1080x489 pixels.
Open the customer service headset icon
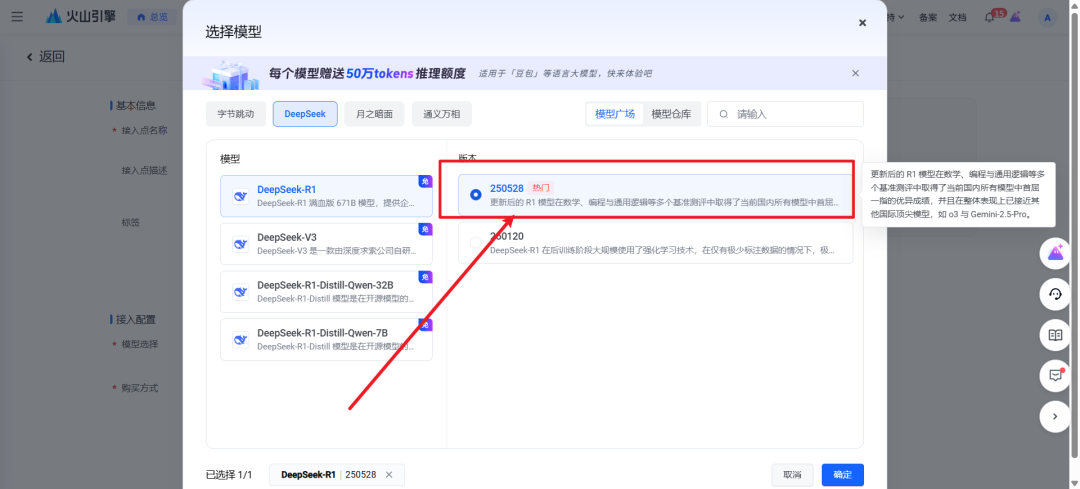coord(1055,294)
